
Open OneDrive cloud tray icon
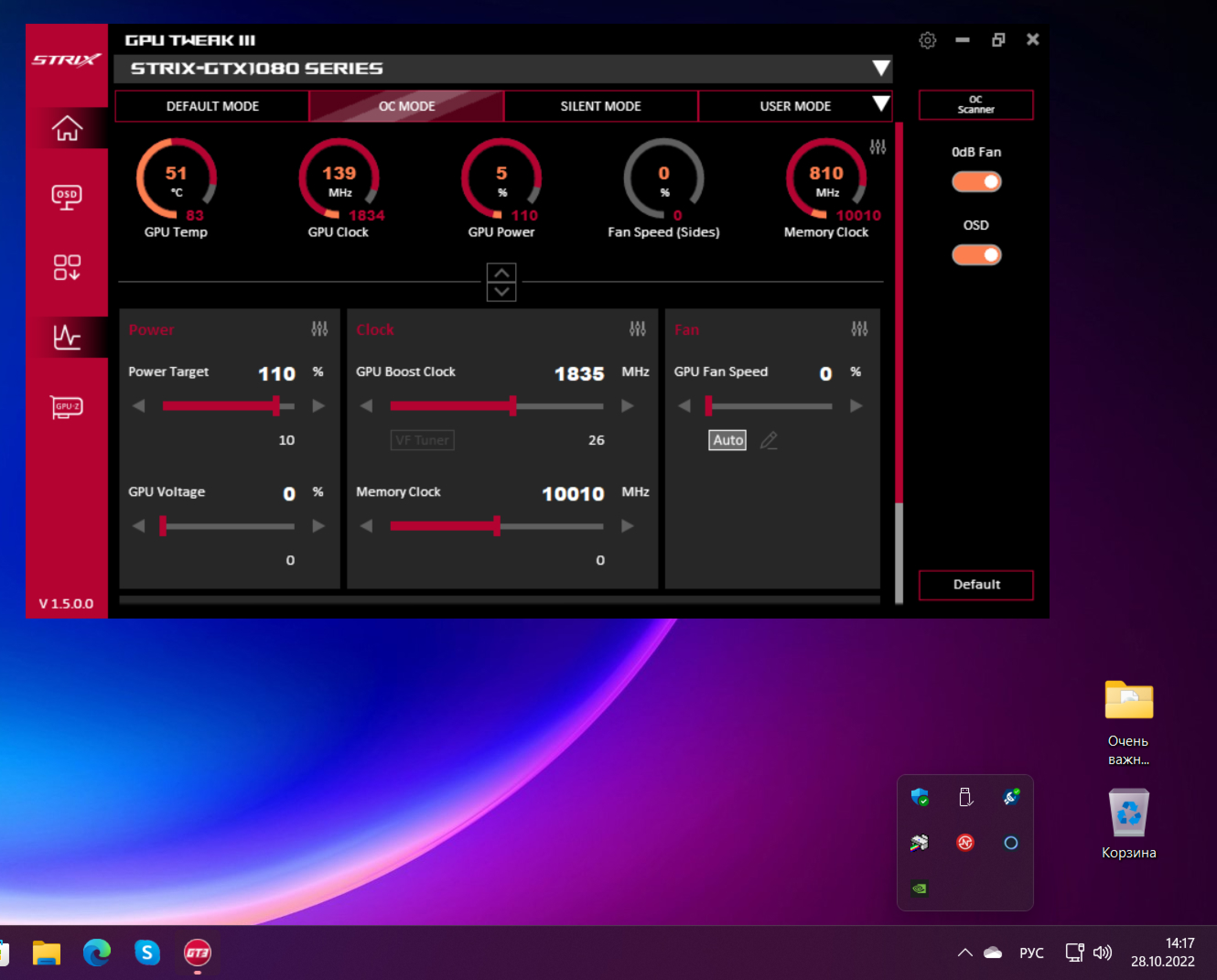pyautogui.click(x=992, y=953)
